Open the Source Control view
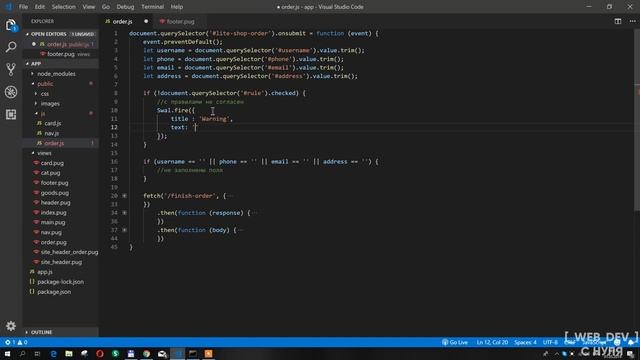 coord(11,69)
